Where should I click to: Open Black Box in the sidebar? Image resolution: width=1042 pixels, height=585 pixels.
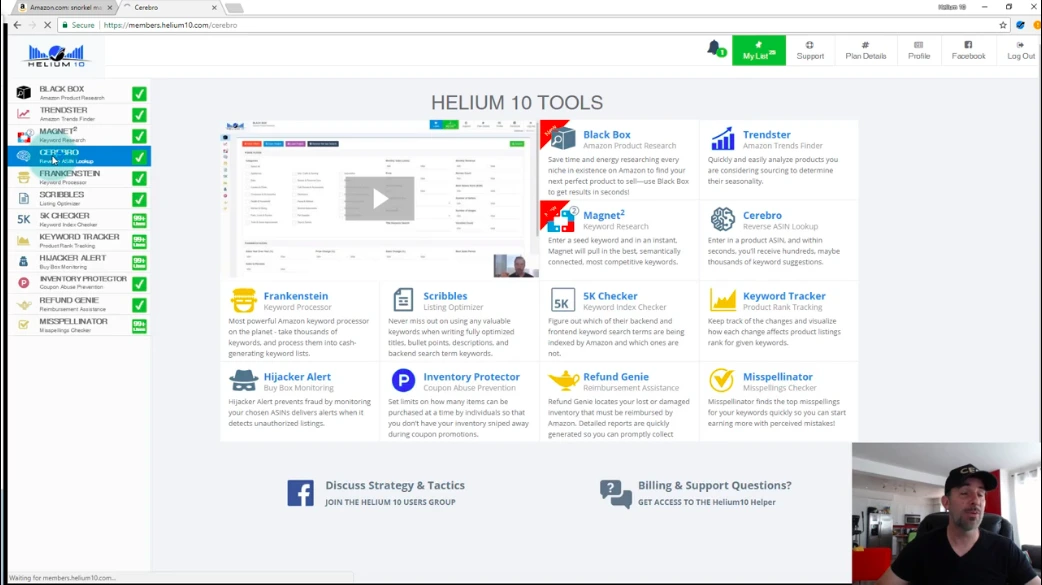[78, 93]
